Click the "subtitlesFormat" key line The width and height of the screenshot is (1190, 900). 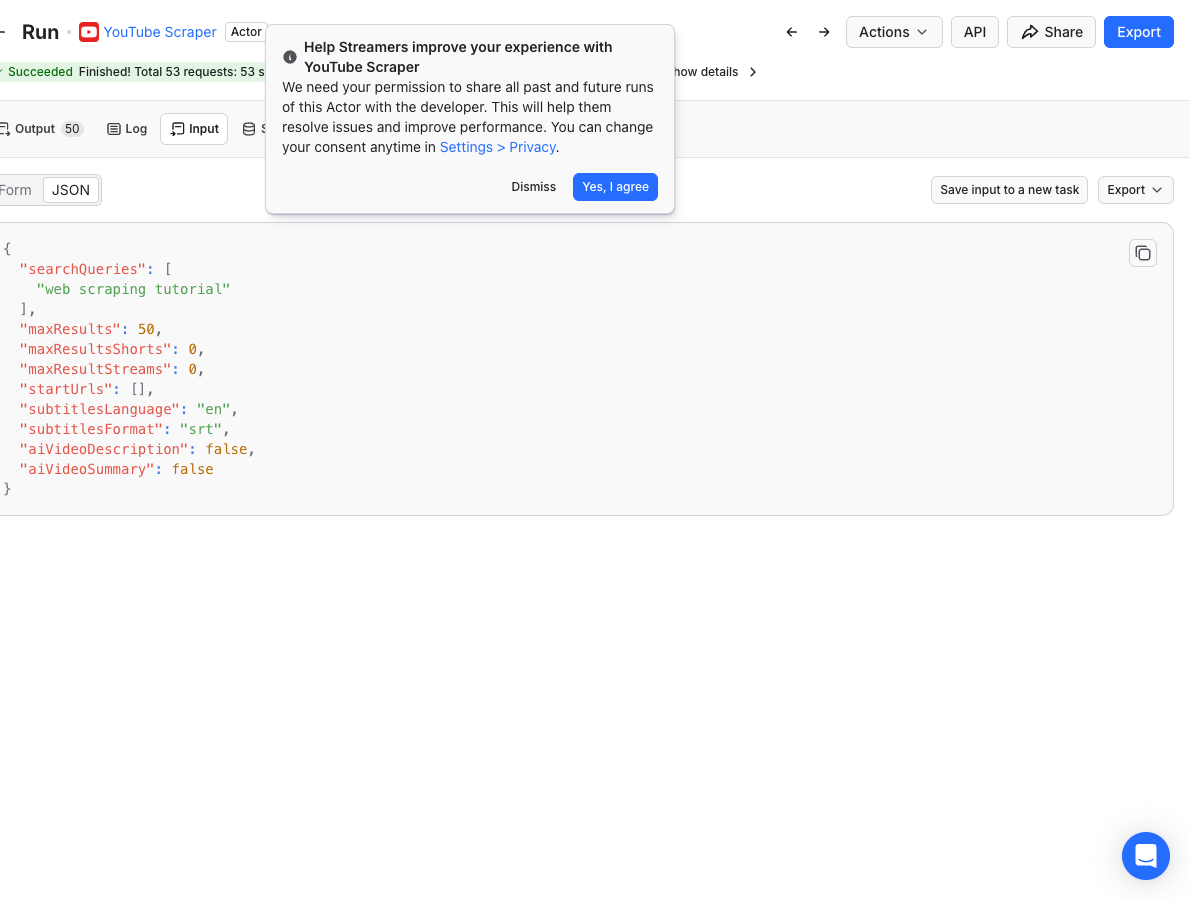(x=124, y=429)
